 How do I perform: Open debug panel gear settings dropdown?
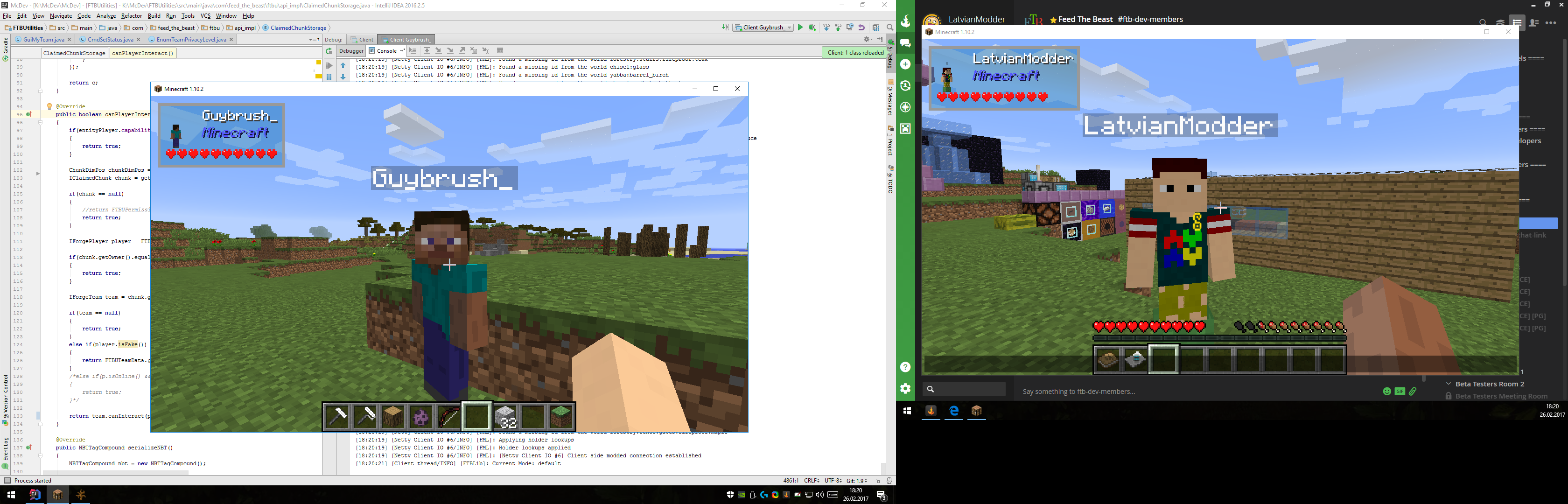868,40
